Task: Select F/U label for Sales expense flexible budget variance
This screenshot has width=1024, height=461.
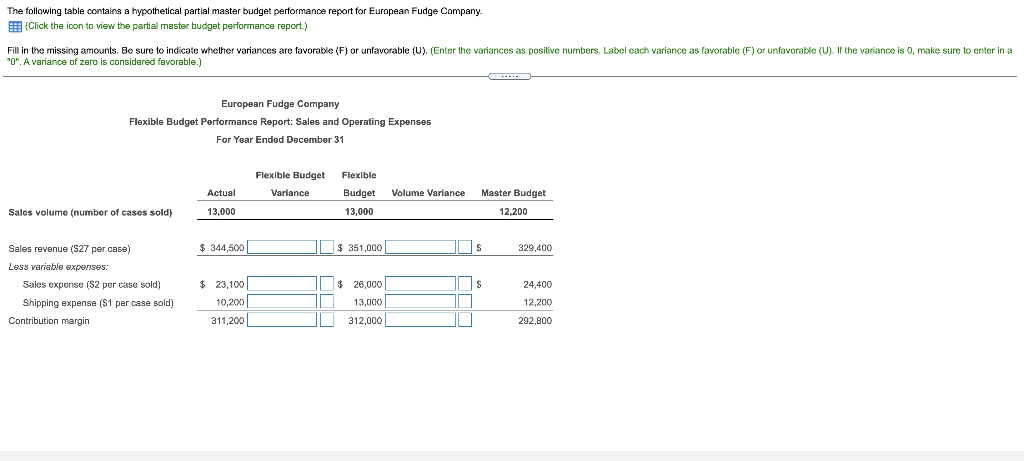Action: pyautogui.click(x=327, y=284)
